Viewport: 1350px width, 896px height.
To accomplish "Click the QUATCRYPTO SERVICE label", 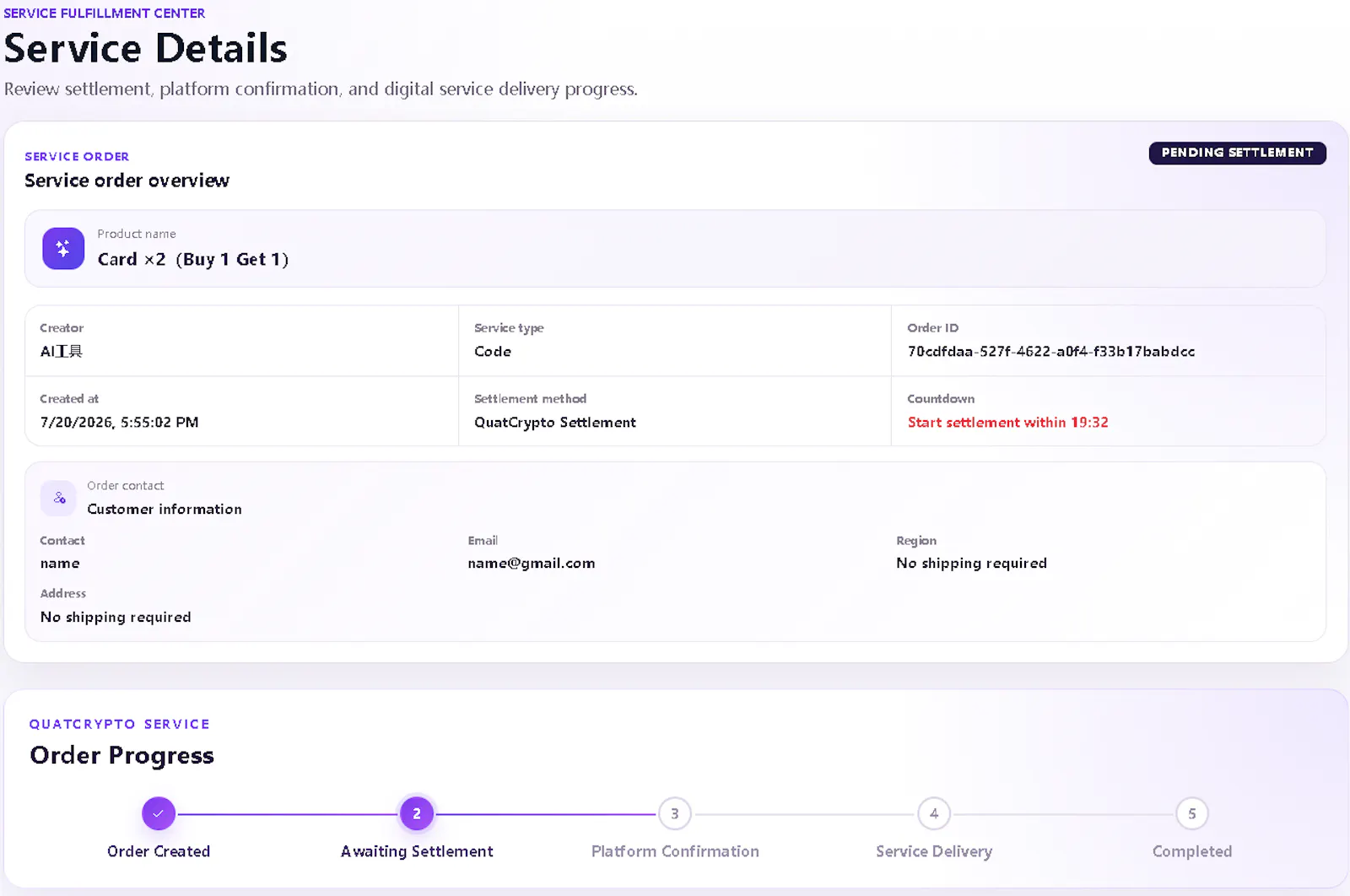I will pos(120,724).
